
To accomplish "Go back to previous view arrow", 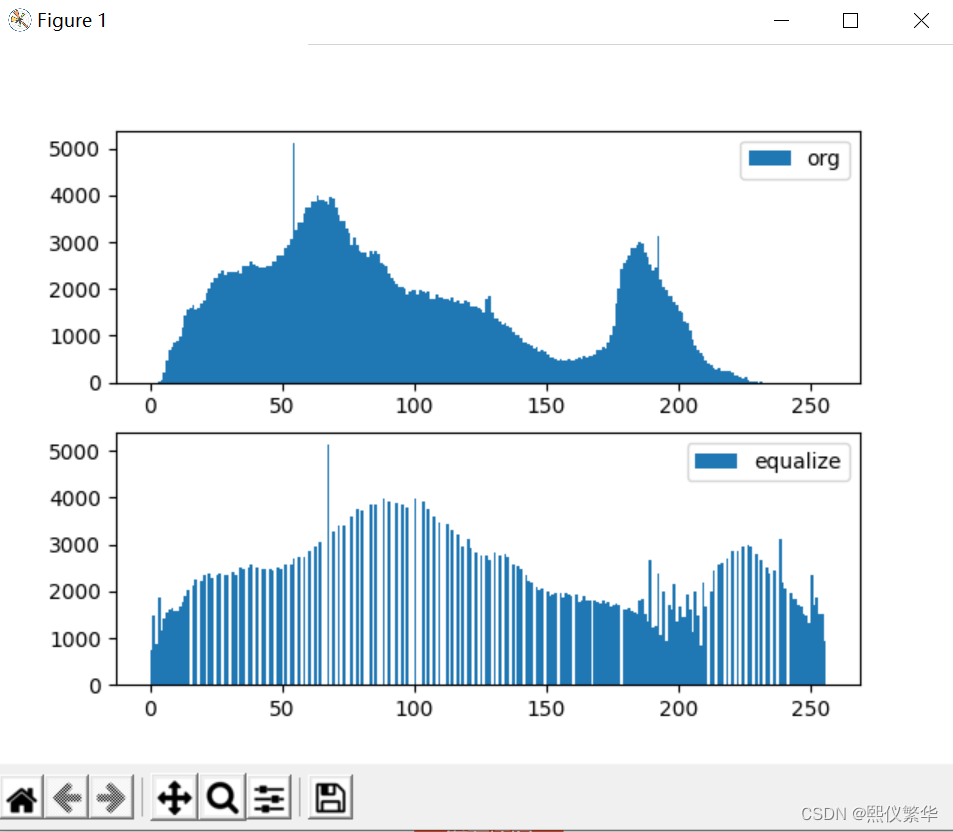I will coord(67,798).
